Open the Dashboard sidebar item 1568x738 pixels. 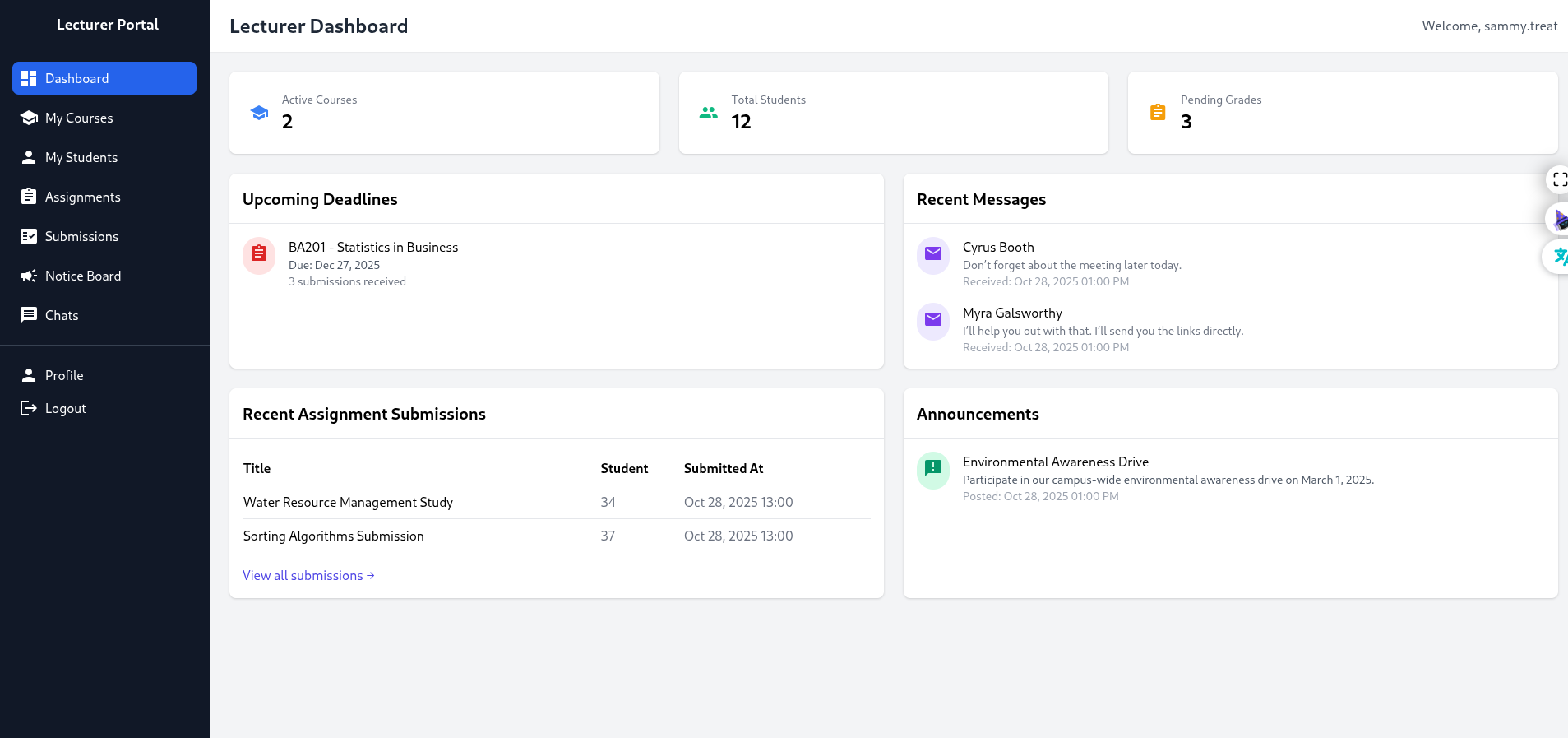point(104,78)
